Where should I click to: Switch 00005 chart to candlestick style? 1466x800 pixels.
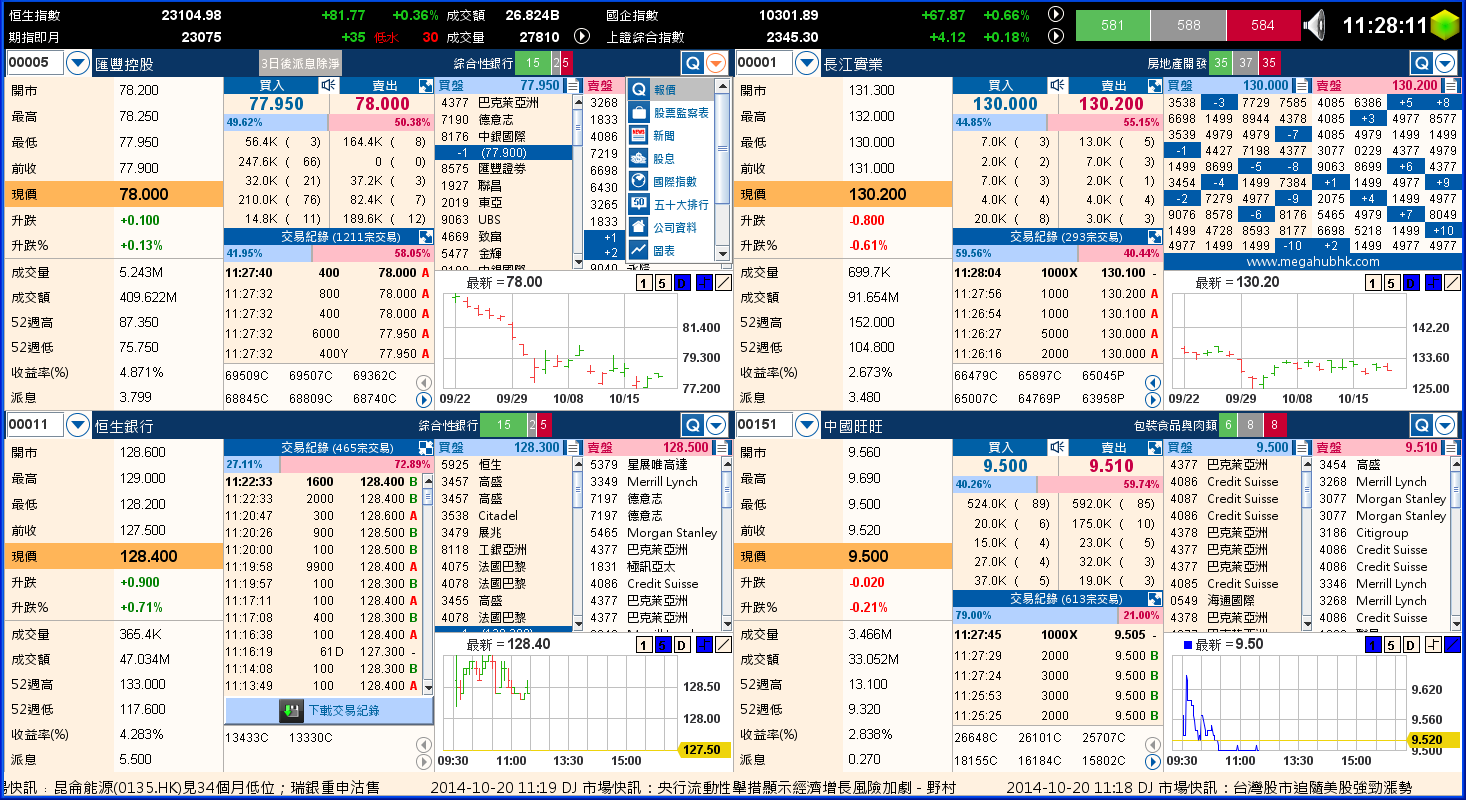(703, 283)
